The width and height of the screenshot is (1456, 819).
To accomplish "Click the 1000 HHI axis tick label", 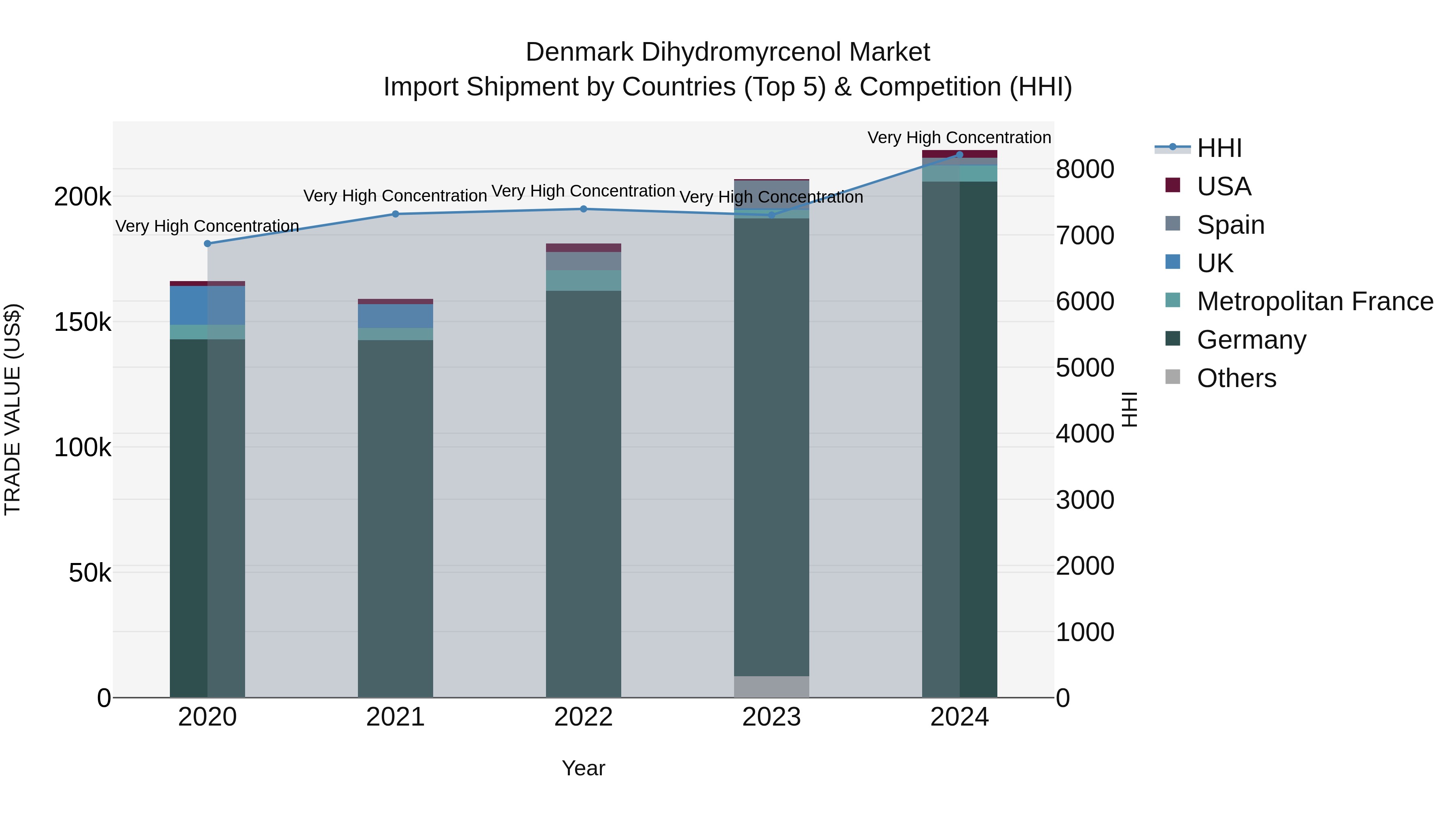I will click(1085, 633).
